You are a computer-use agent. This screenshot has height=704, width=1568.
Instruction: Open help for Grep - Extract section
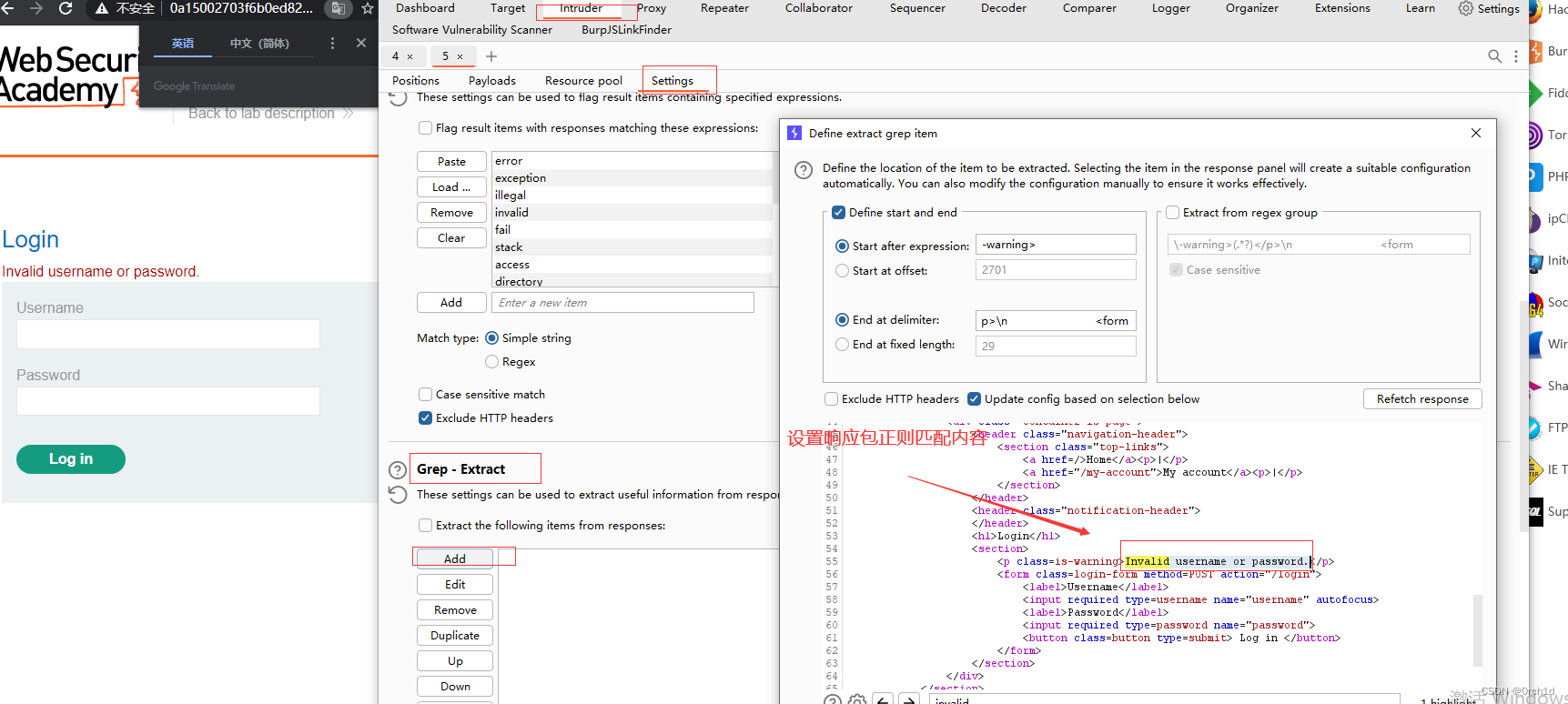(398, 470)
